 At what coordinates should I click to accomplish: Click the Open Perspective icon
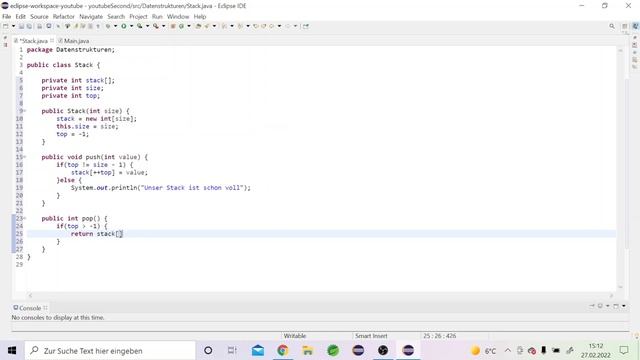[625, 26]
